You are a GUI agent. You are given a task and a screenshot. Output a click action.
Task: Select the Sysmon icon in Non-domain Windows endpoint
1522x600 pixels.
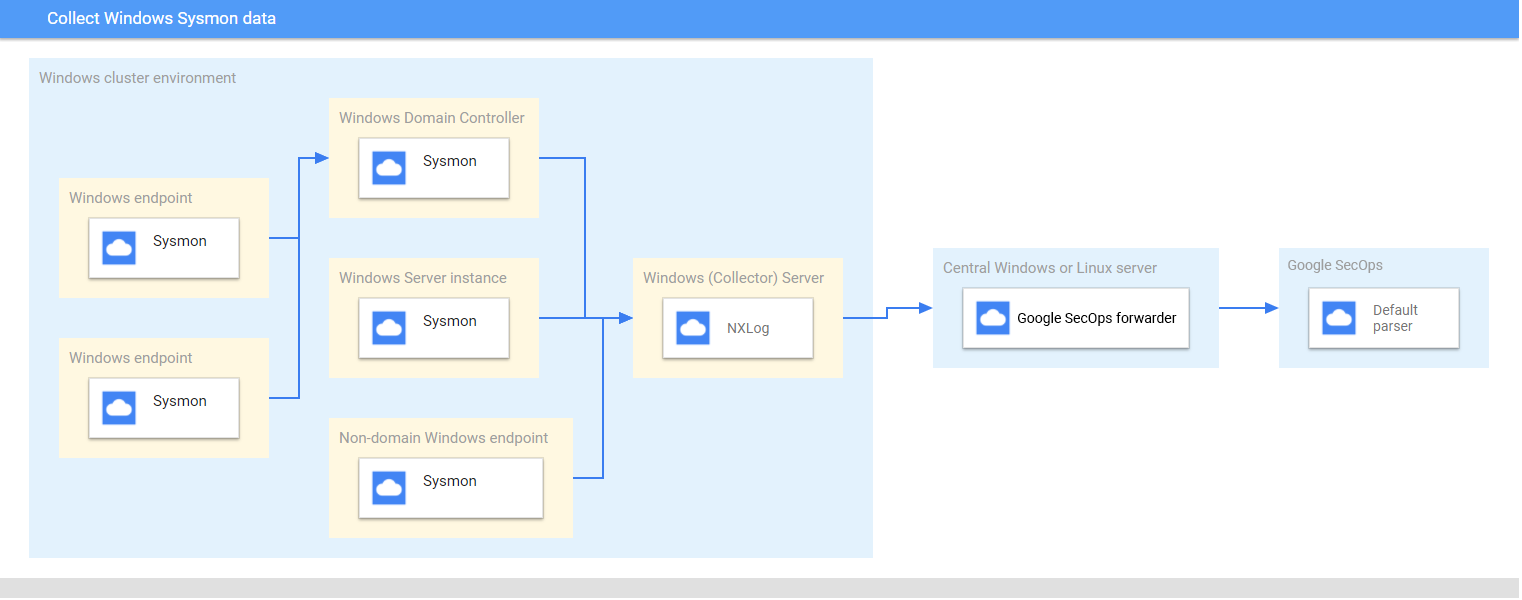388,487
